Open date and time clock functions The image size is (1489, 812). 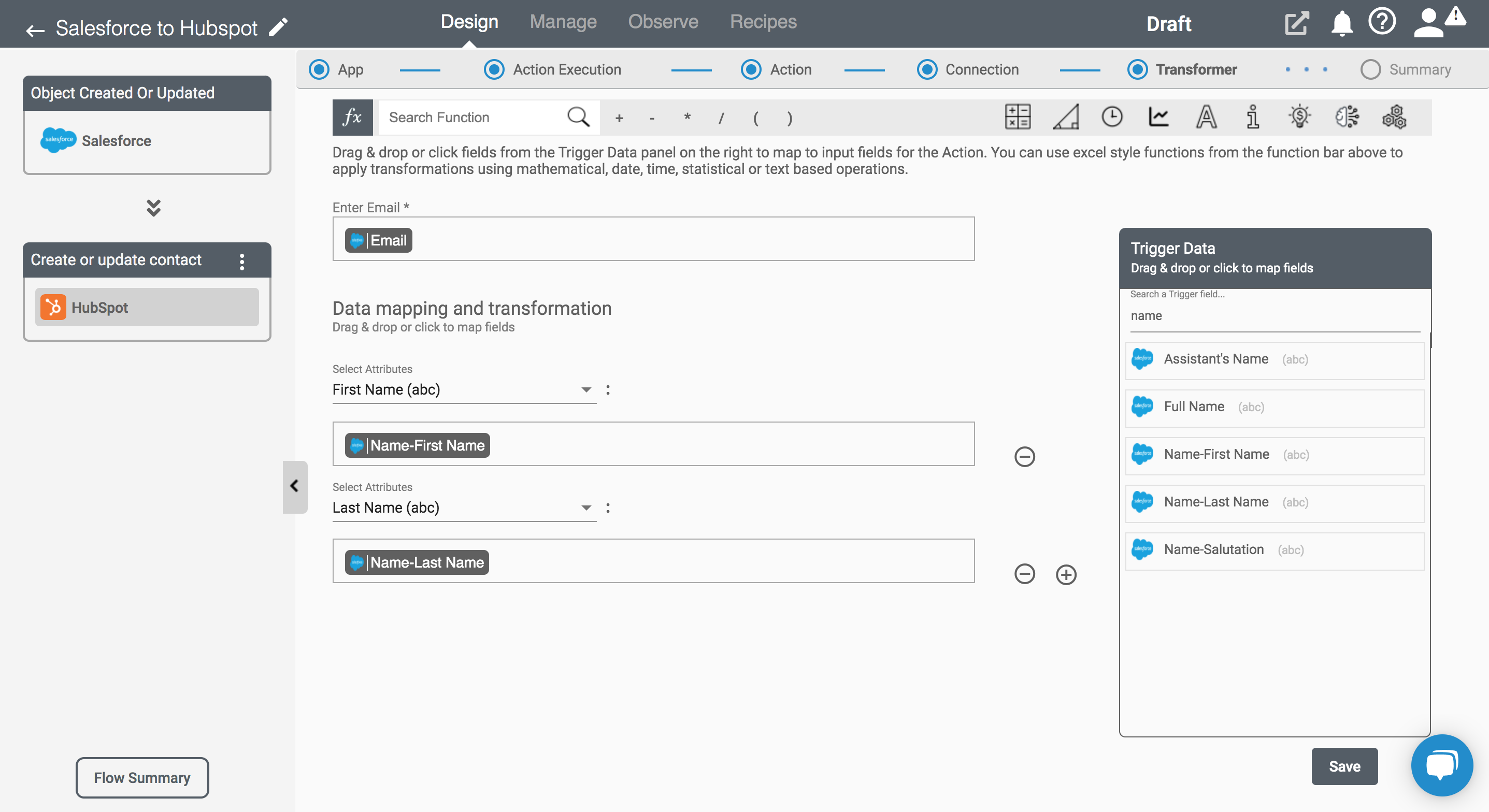click(1111, 117)
